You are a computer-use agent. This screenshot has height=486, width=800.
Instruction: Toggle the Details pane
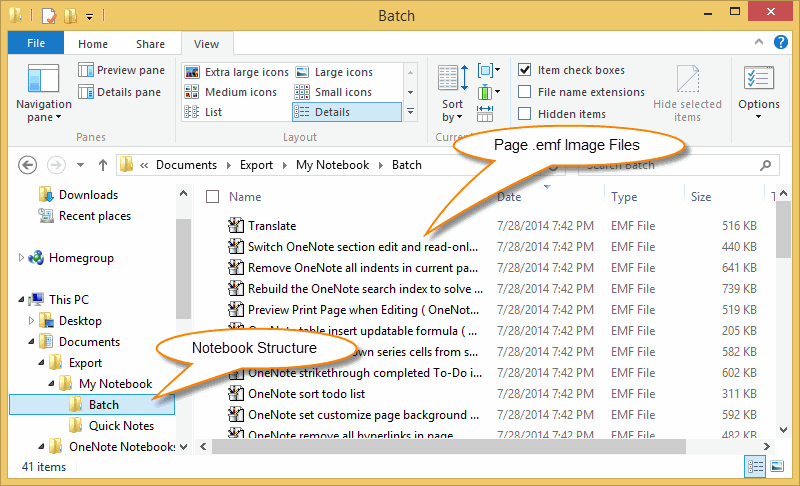point(119,92)
